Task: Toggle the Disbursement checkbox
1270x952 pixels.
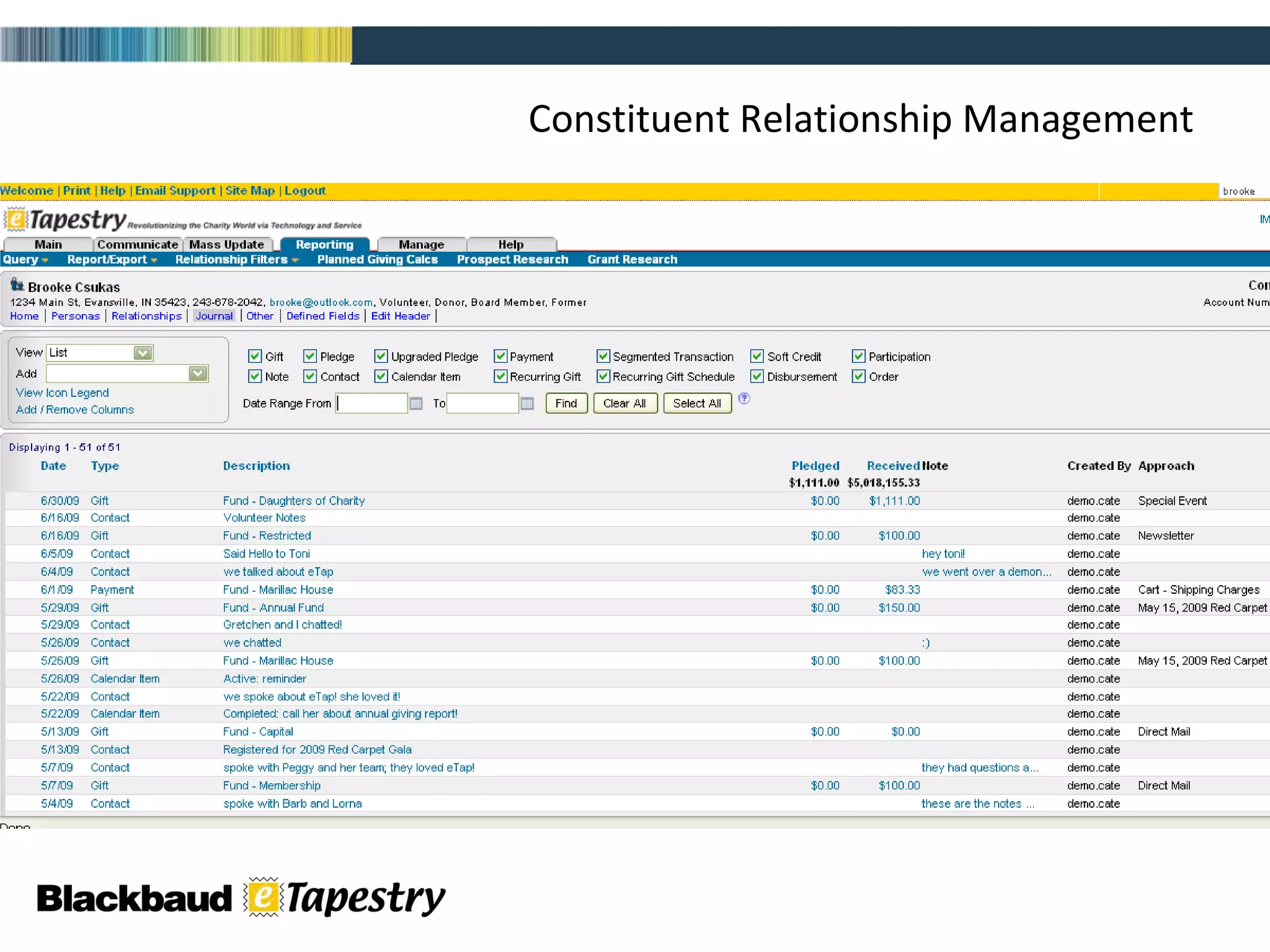Action: click(x=757, y=376)
